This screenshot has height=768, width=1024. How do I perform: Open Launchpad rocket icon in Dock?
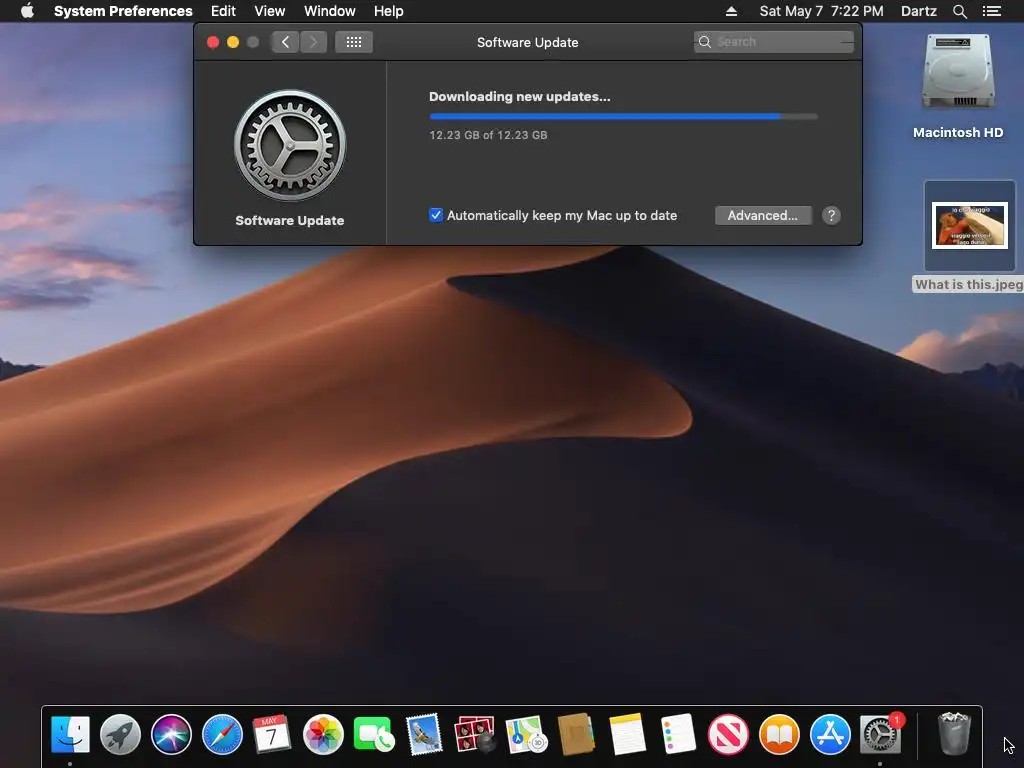(120, 734)
